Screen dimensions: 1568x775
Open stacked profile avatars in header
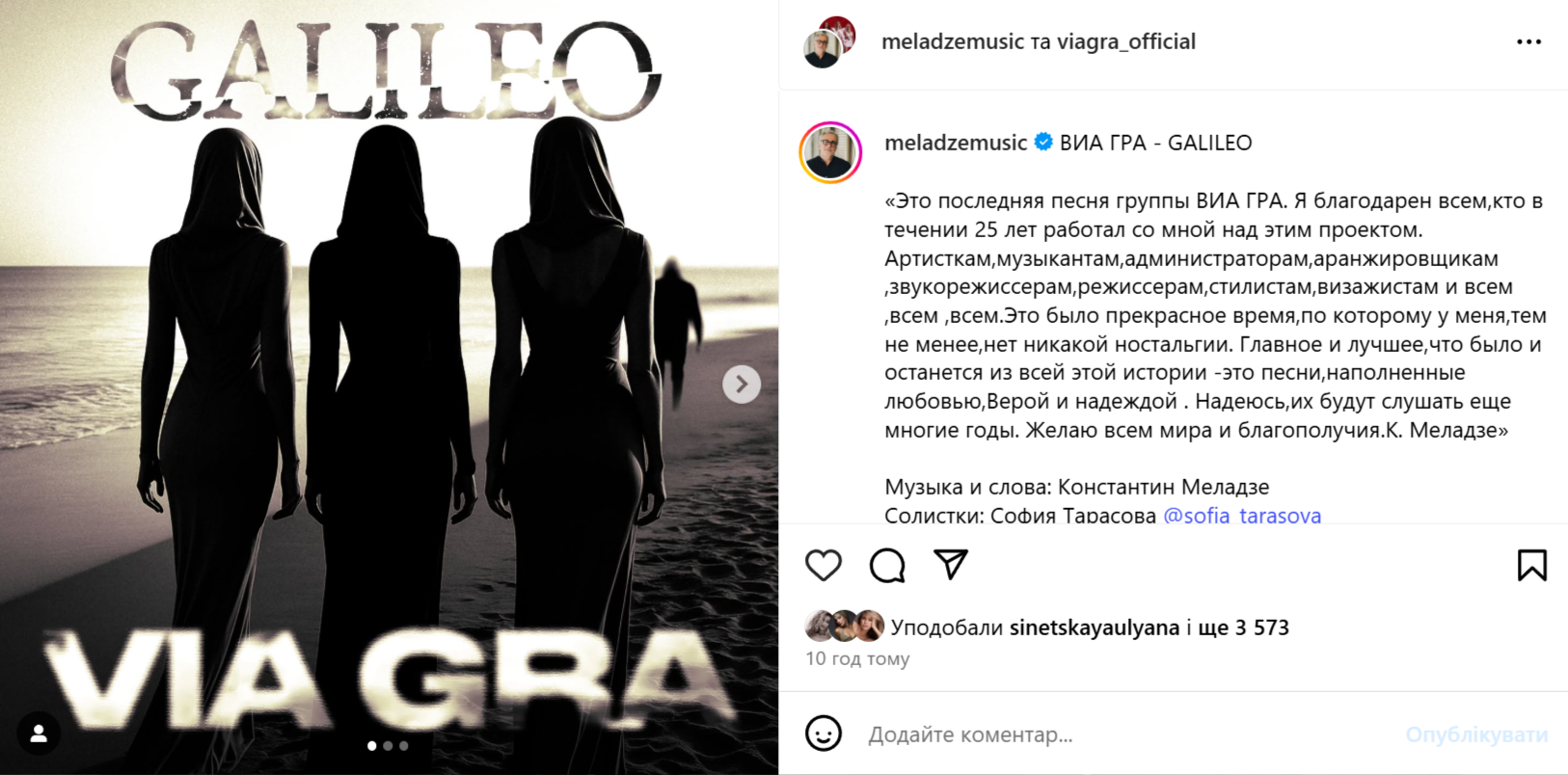click(829, 41)
